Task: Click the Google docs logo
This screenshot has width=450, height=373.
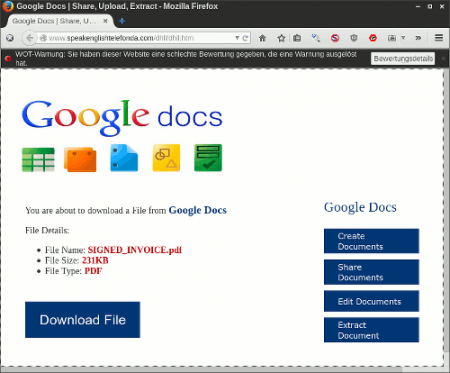Action: pyautogui.click(x=122, y=118)
